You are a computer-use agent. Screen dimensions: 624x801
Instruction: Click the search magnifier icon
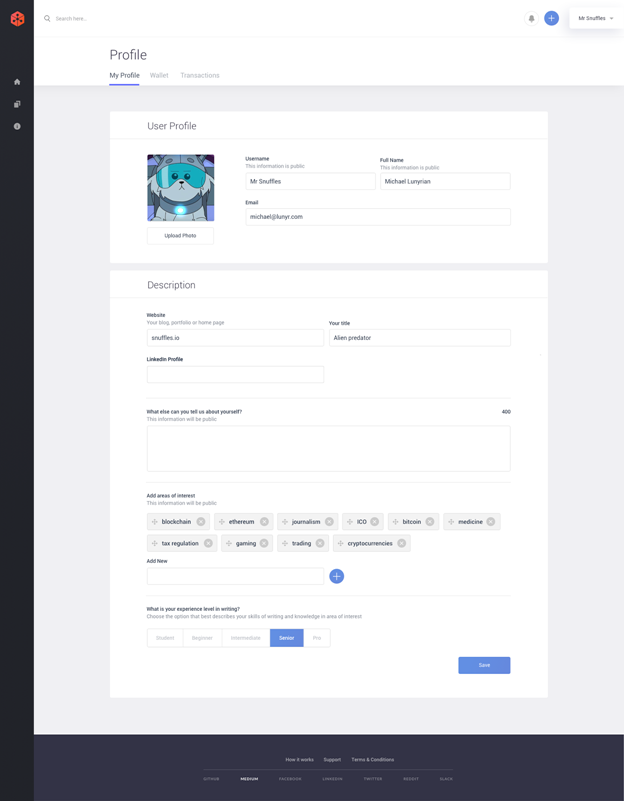click(x=47, y=18)
